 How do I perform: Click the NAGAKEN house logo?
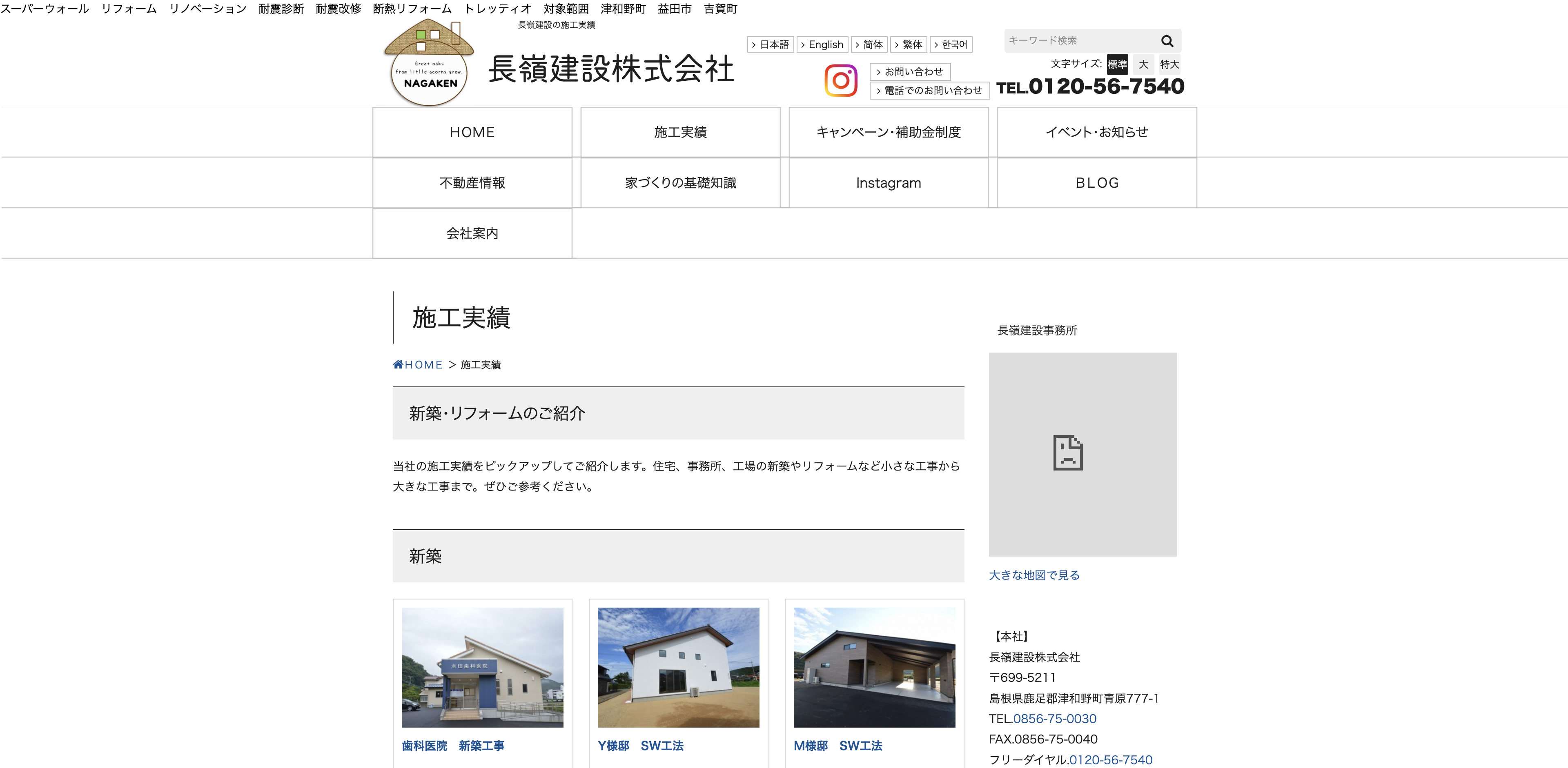click(x=429, y=62)
